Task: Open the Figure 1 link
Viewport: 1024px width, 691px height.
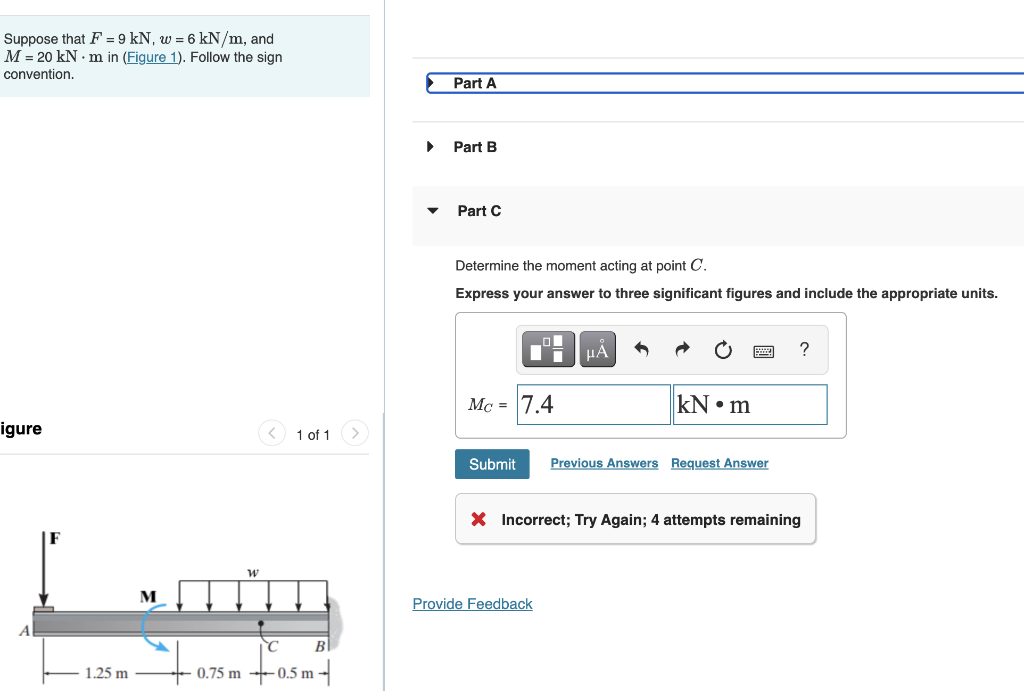Action: click(x=151, y=57)
